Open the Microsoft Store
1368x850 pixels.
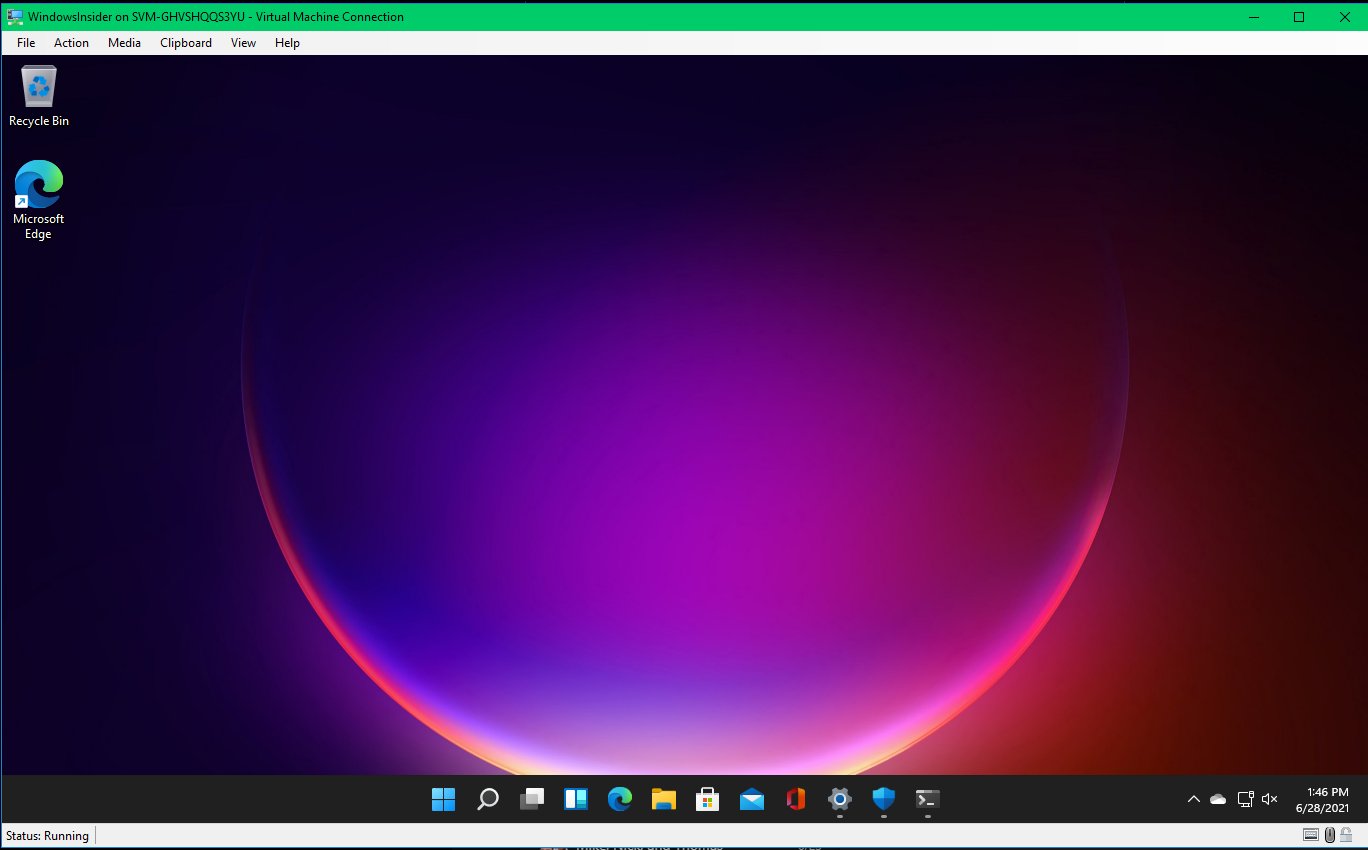pyautogui.click(x=707, y=799)
